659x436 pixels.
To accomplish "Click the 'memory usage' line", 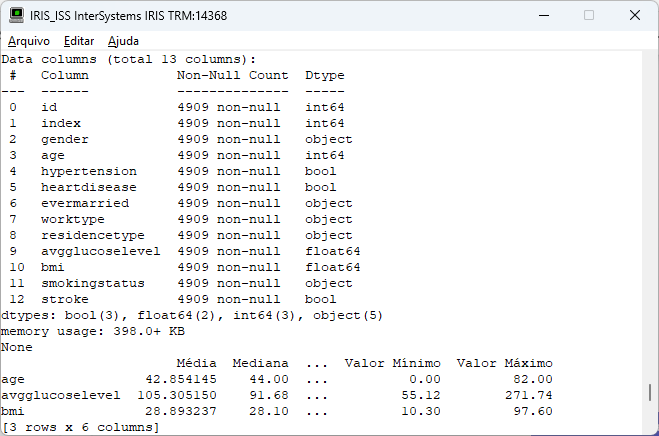I will (x=92, y=331).
